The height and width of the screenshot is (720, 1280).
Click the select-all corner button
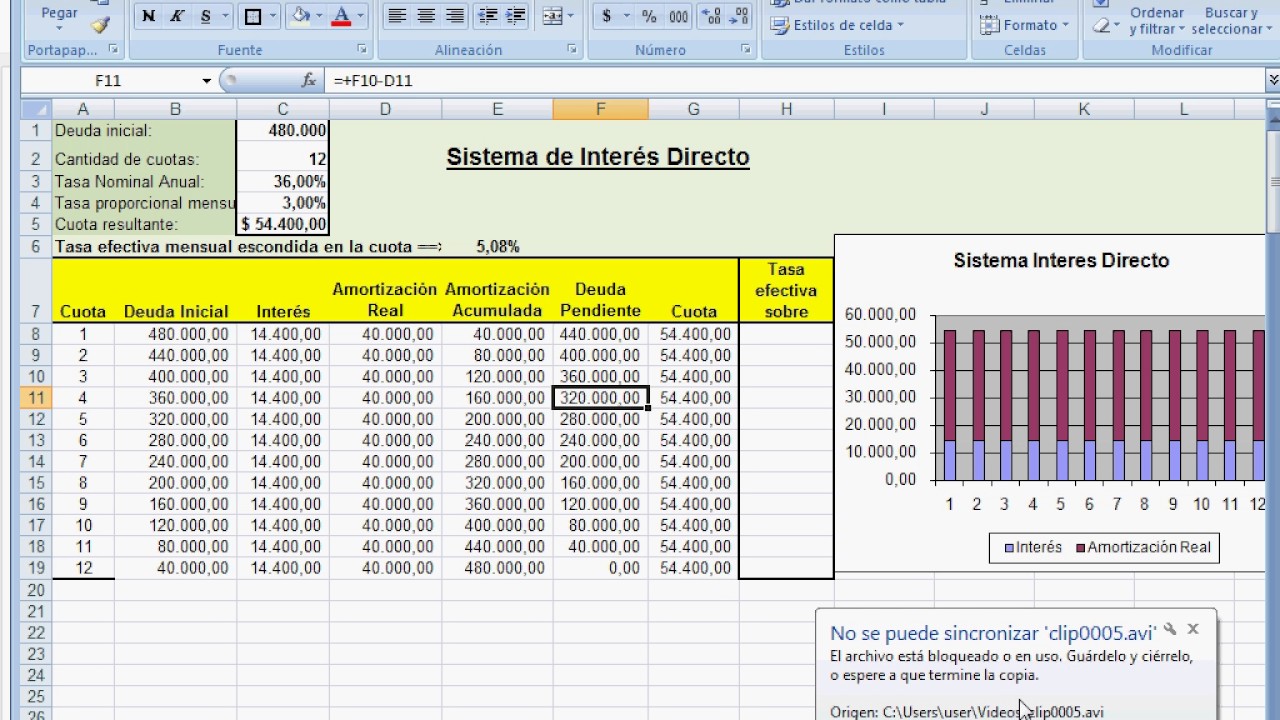click(x=36, y=110)
